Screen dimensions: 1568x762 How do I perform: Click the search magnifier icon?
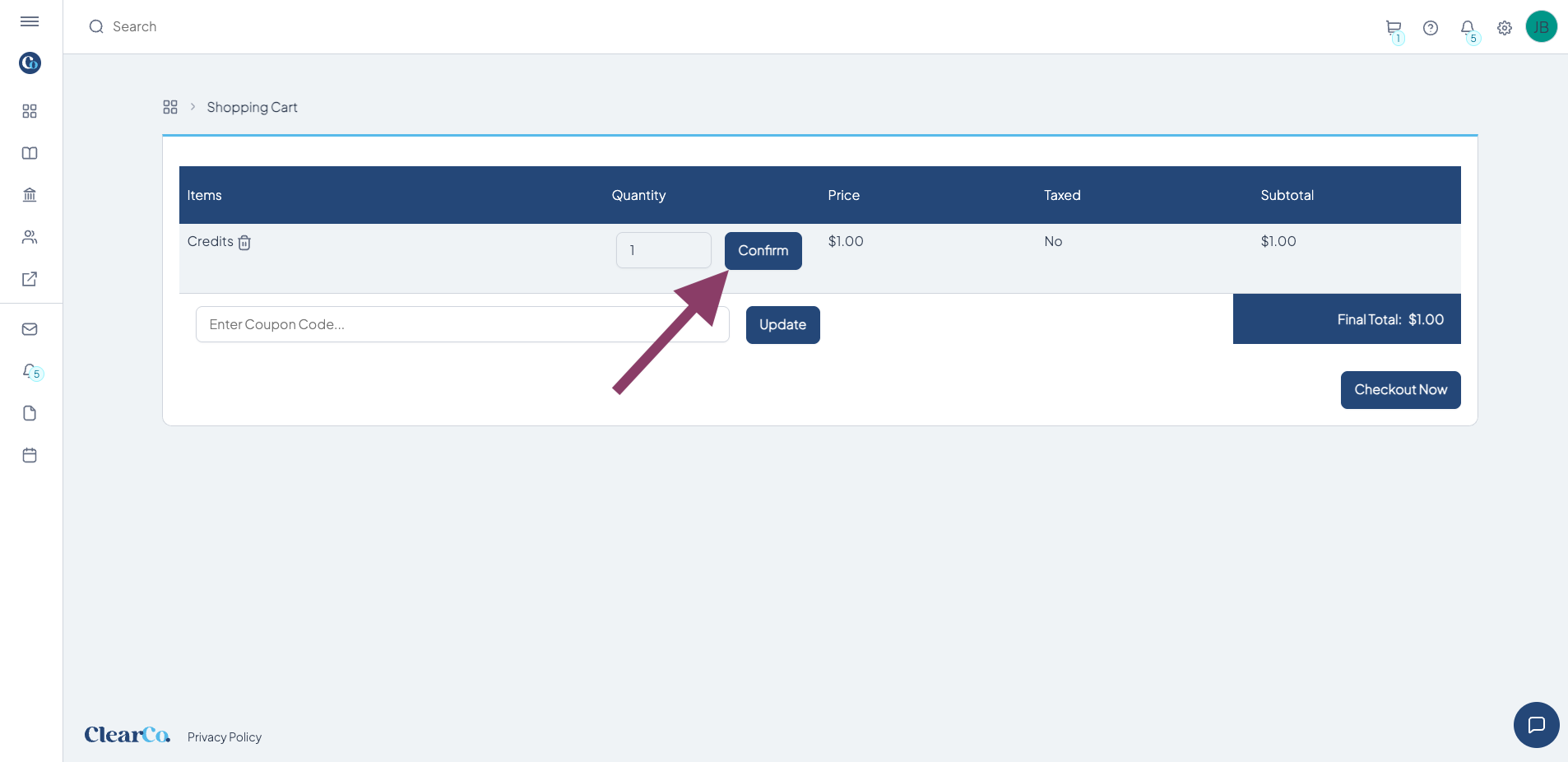coord(96,26)
